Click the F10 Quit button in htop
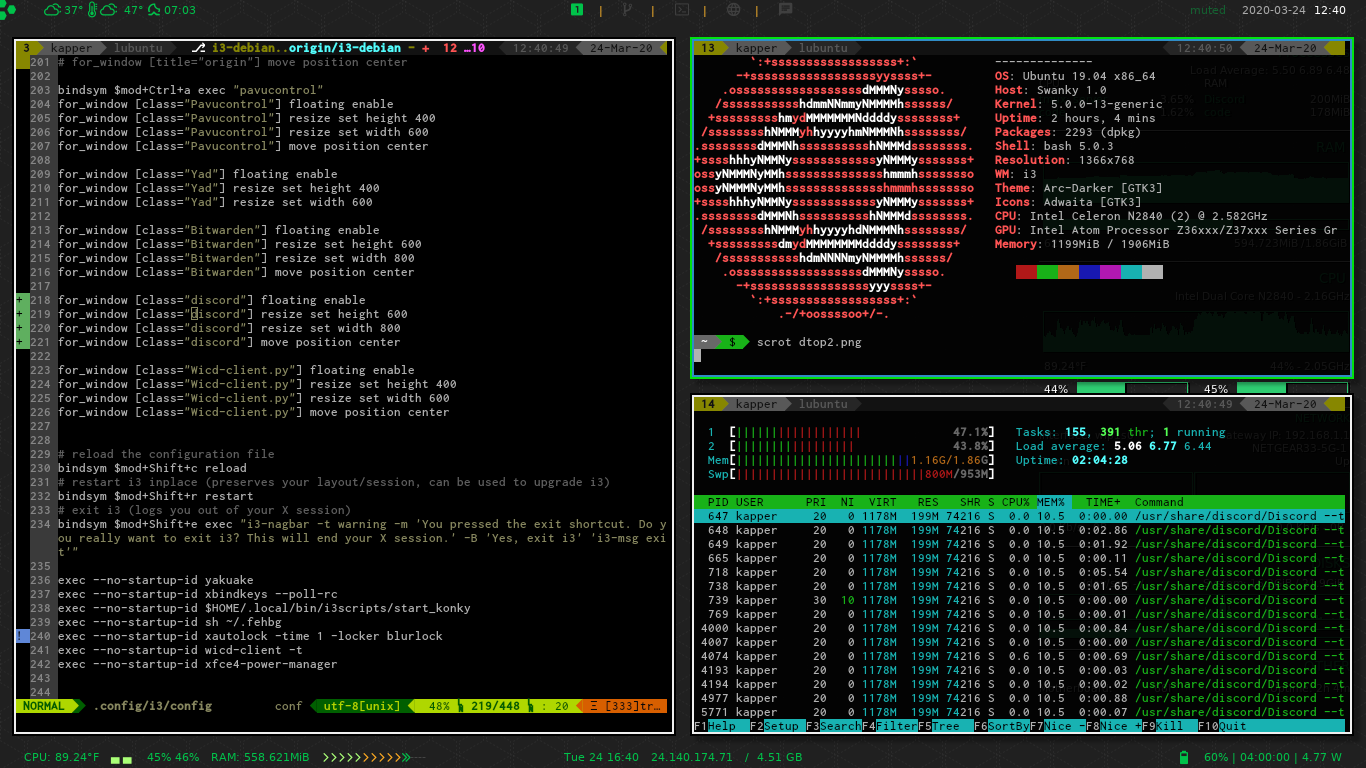Screen dimensions: 1366x768 pyautogui.click(x=1223, y=726)
